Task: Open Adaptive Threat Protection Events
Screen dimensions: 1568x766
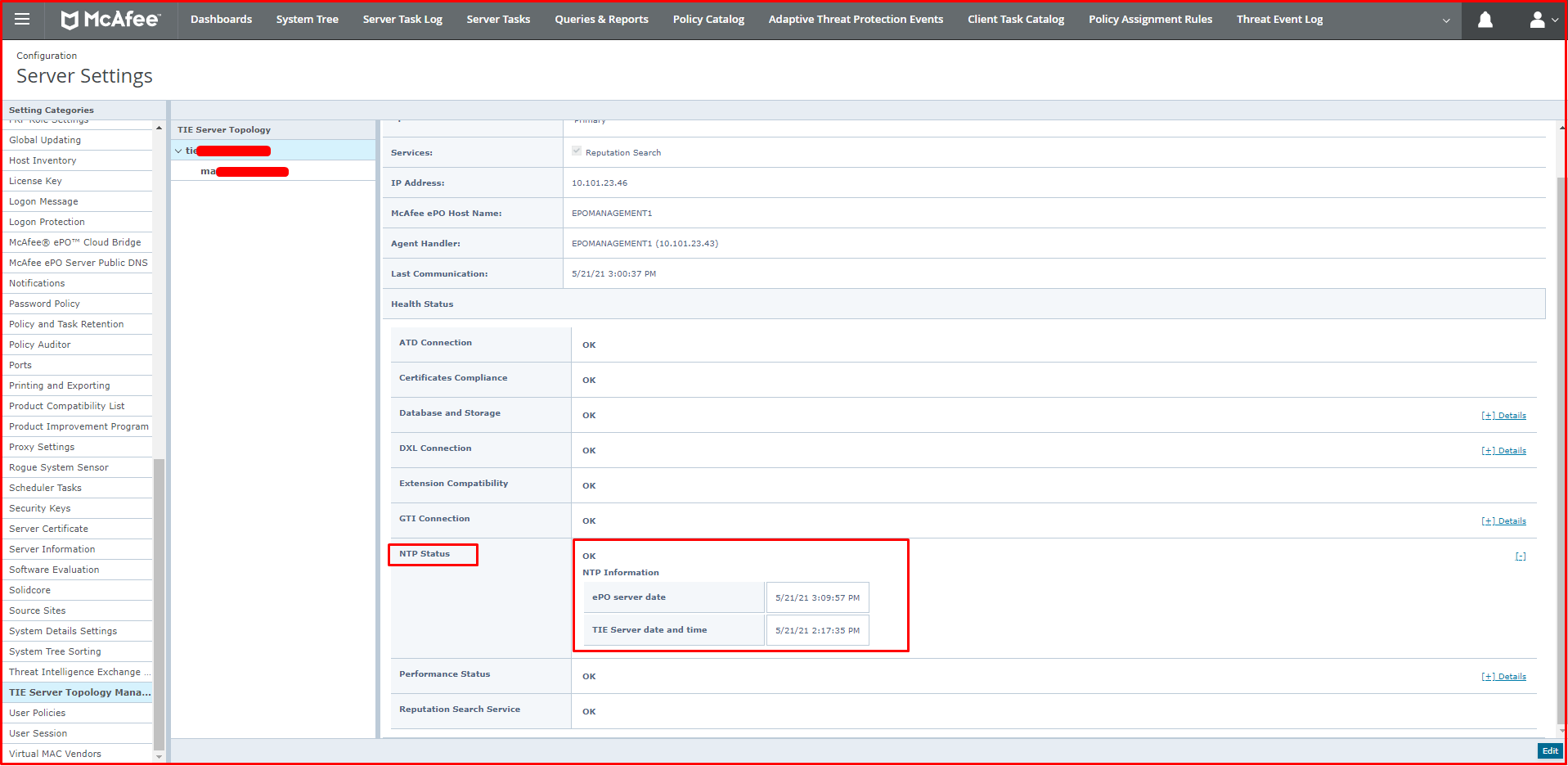Action: point(856,19)
